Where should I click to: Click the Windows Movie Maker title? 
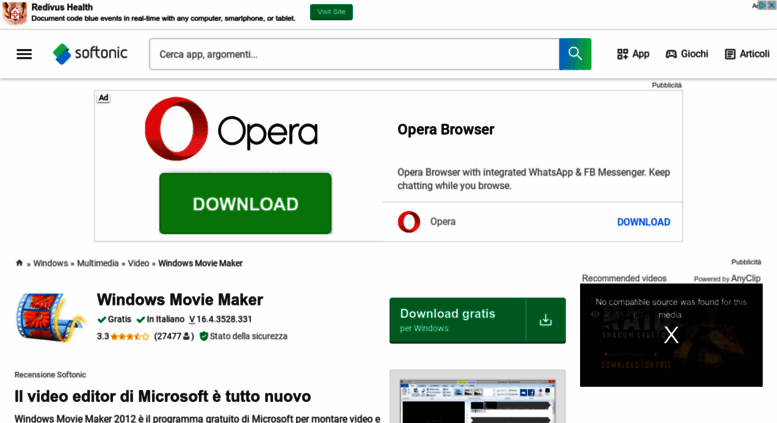click(180, 300)
